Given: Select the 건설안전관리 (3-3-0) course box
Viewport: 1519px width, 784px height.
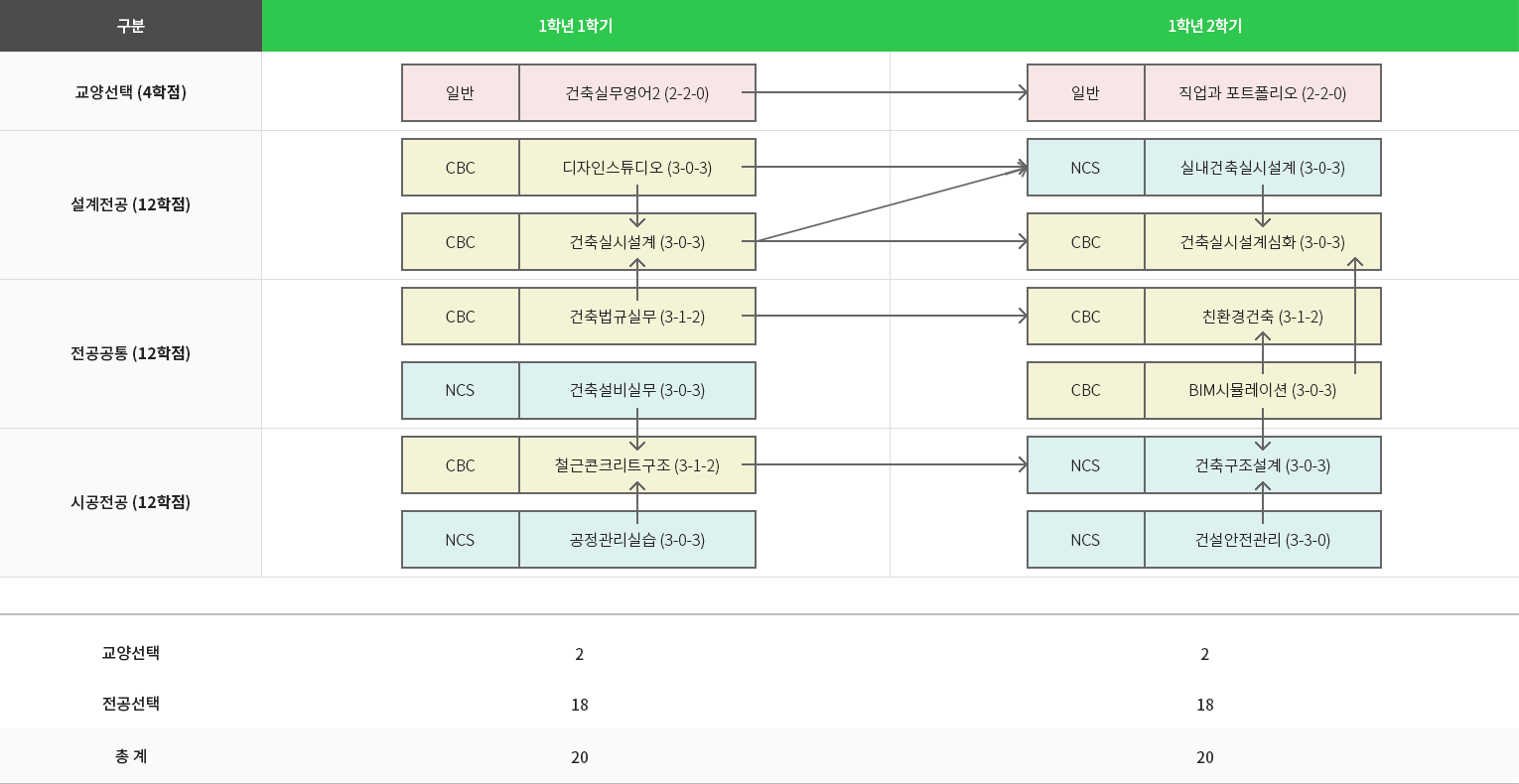Looking at the screenshot, I should tap(1263, 540).
